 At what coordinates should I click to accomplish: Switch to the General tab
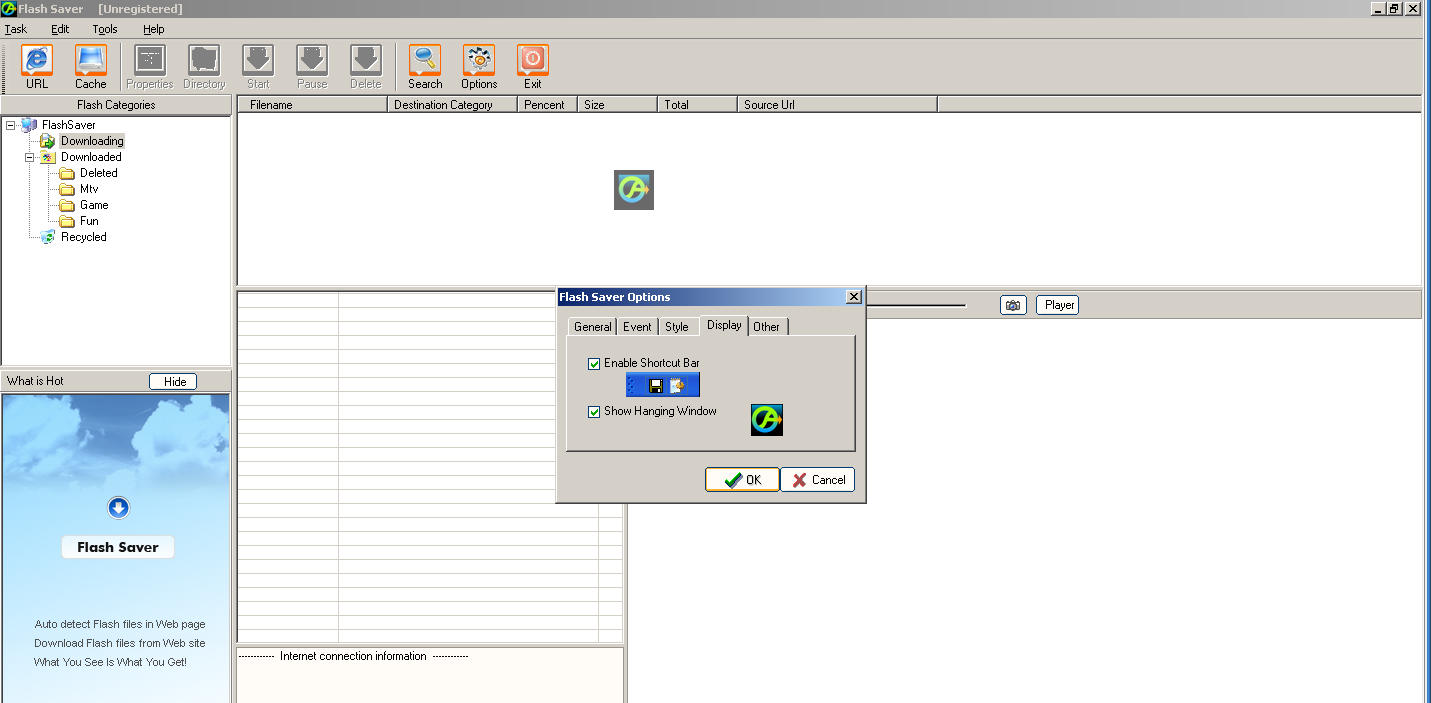click(592, 327)
